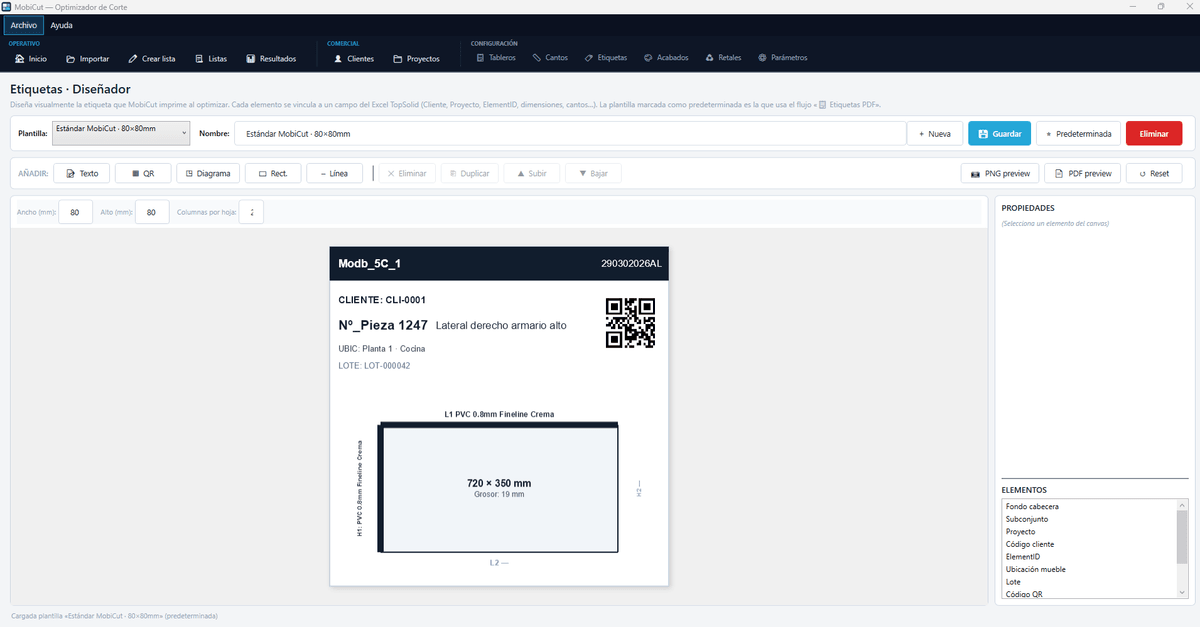Viewport: 1200px width, 627px height.
Task: Open the Archivo menu
Action: pyautogui.click(x=24, y=25)
